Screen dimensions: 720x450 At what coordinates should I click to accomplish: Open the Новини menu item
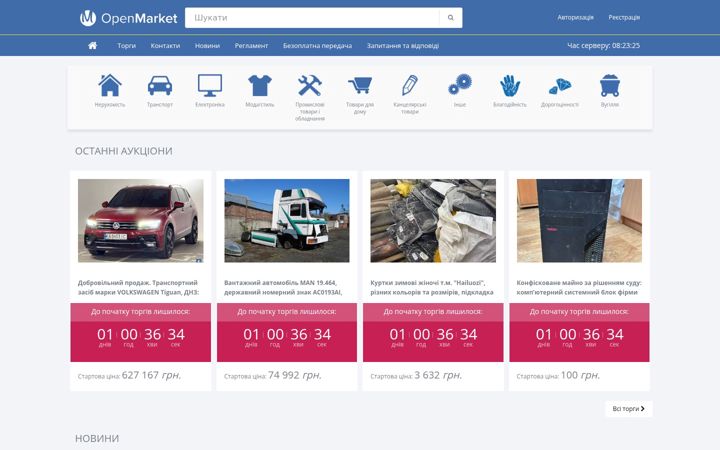207,45
